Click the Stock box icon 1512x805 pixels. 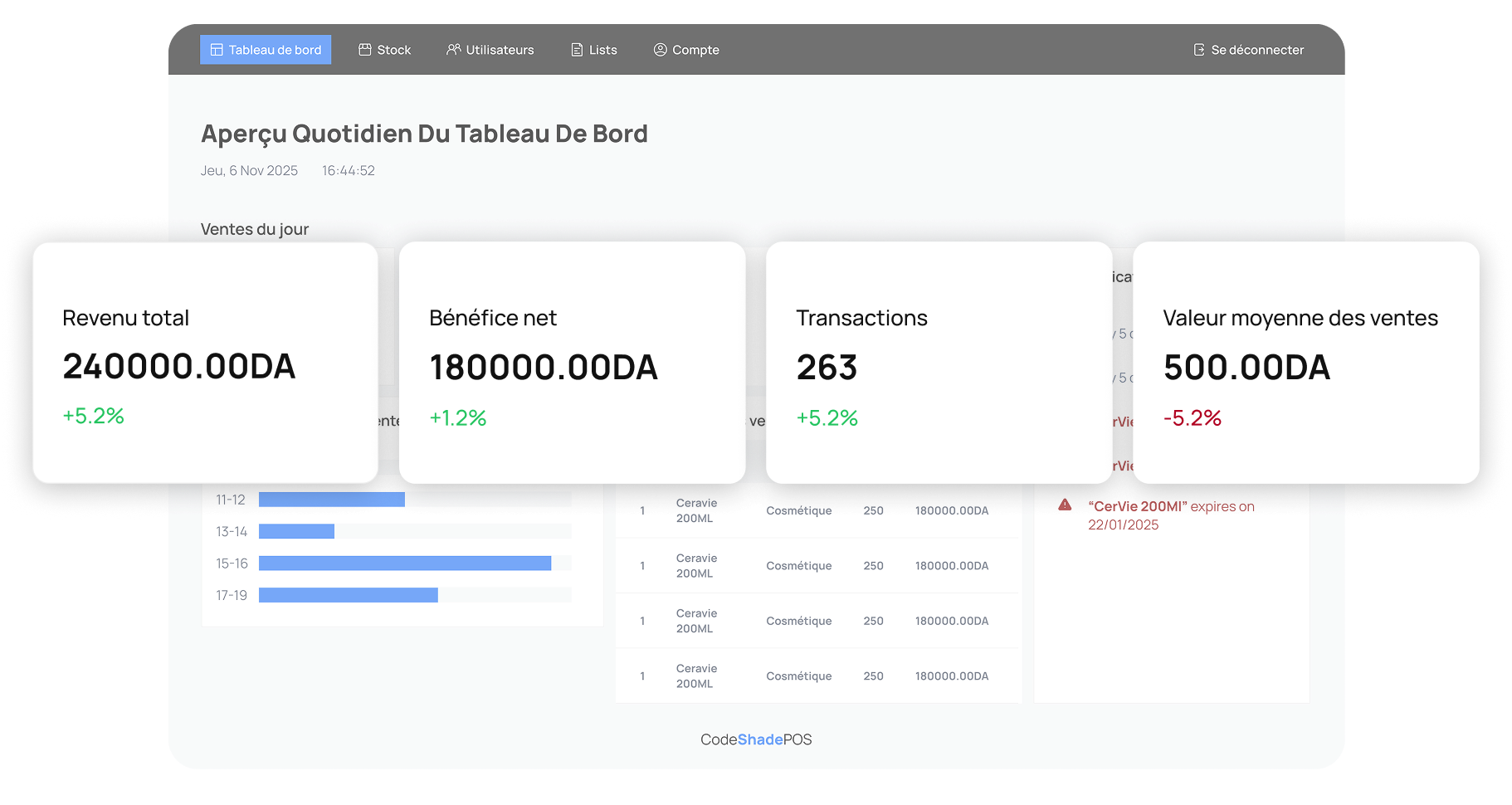[x=364, y=50]
